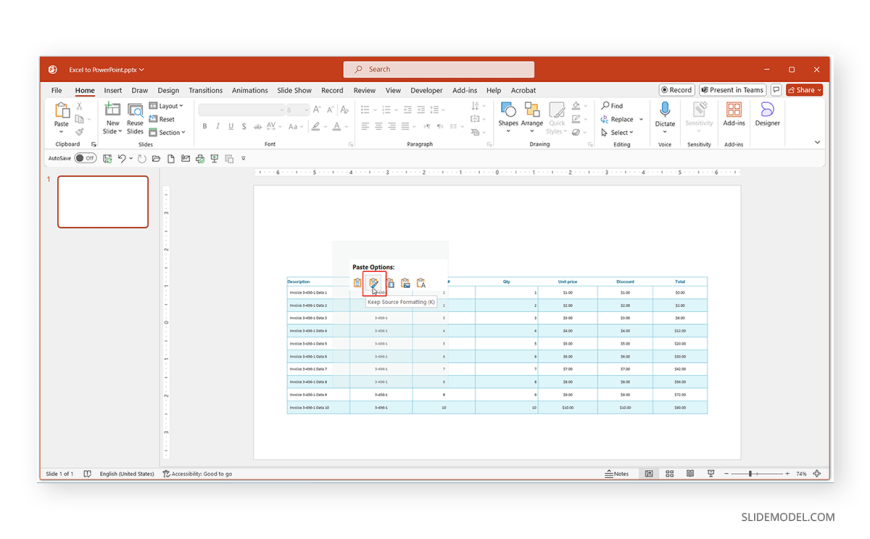
Task: Click the Find magnifier icon
Action: [x=605, y=105]
